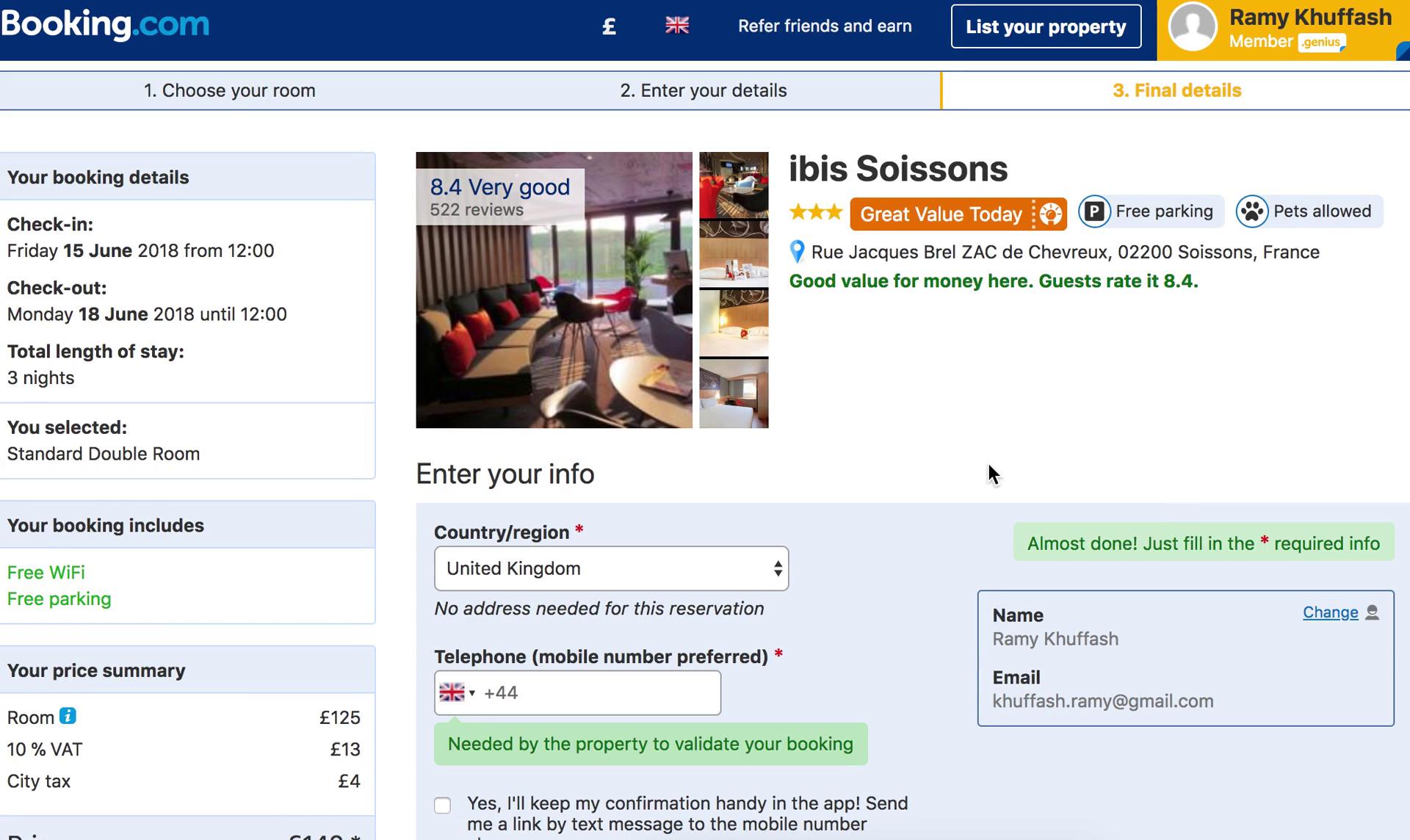Click the Free parking icon on hotel listing
1410x840 pixels.
click(x=1093, y=211)
